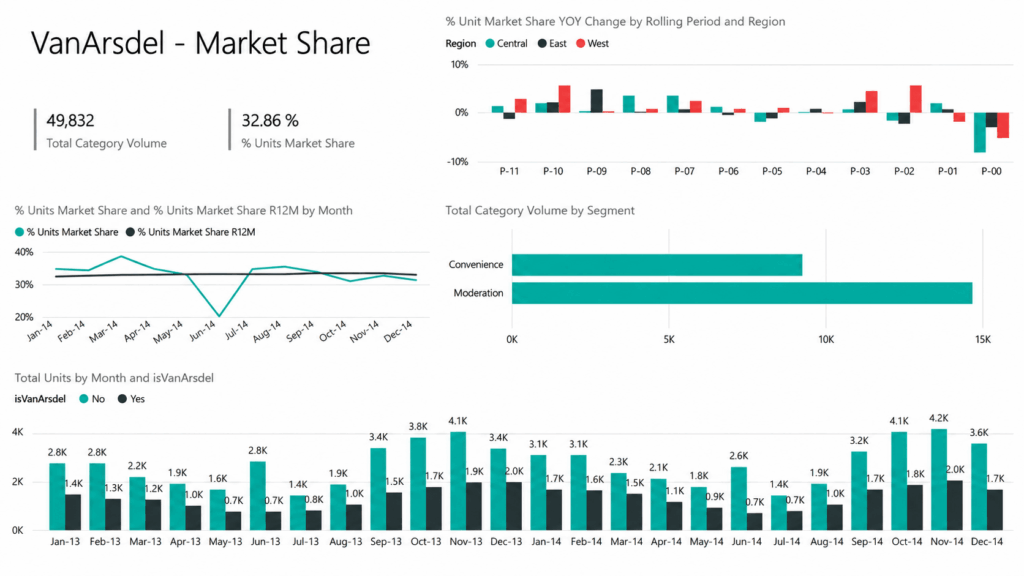Select the East region legend swatch
The height and width of the screenshot is (576, 1024).
coord(542,44)
